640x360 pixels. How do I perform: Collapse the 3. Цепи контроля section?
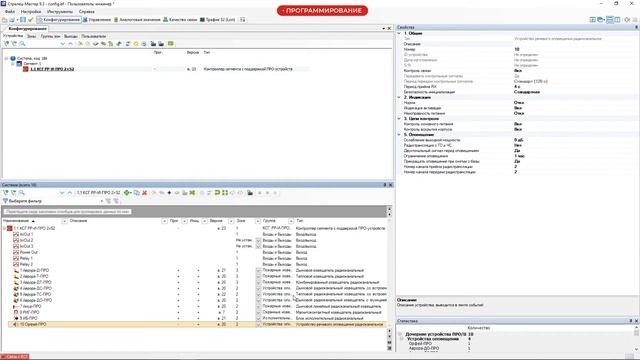click(399, 118)
